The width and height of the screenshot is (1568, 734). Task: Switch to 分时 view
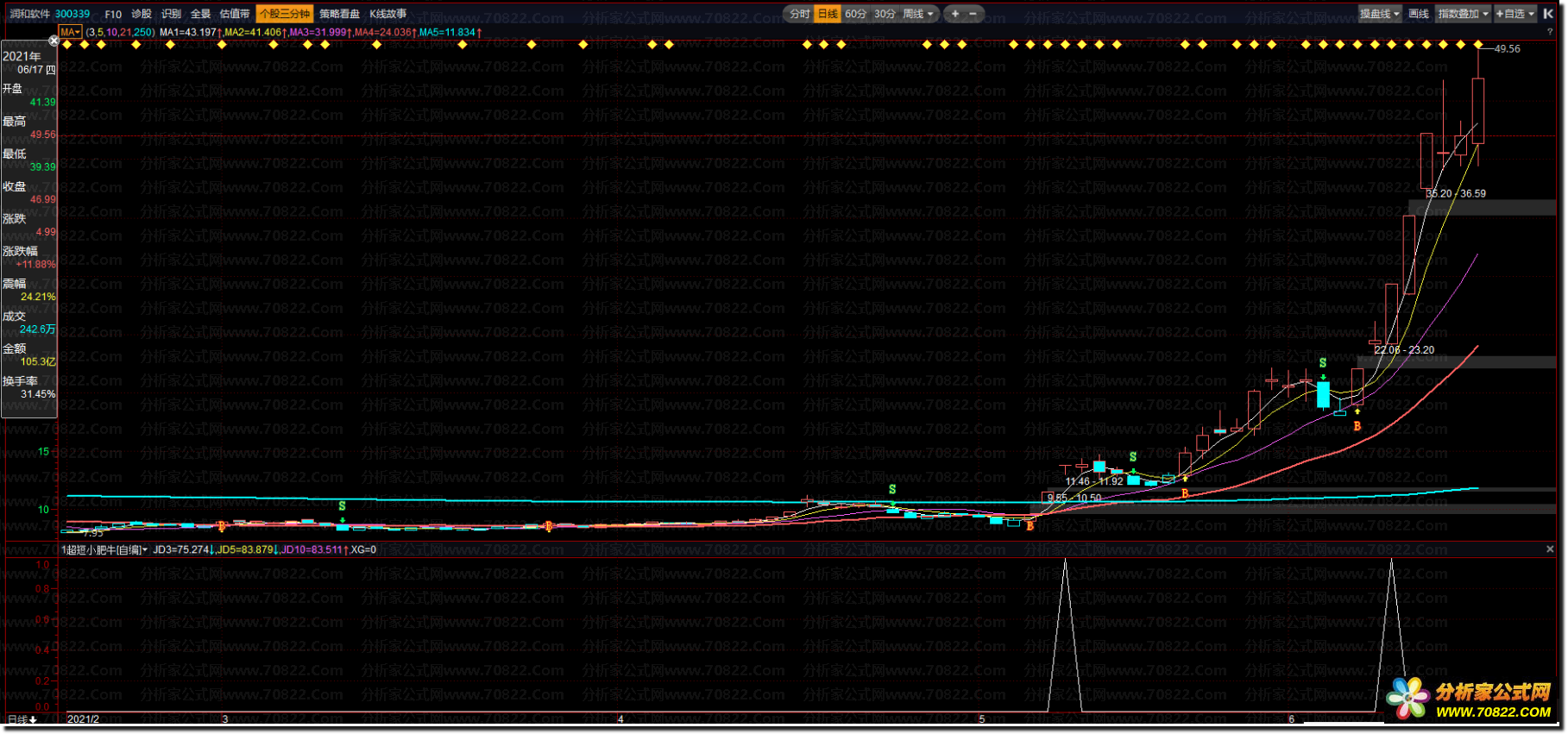800,14
